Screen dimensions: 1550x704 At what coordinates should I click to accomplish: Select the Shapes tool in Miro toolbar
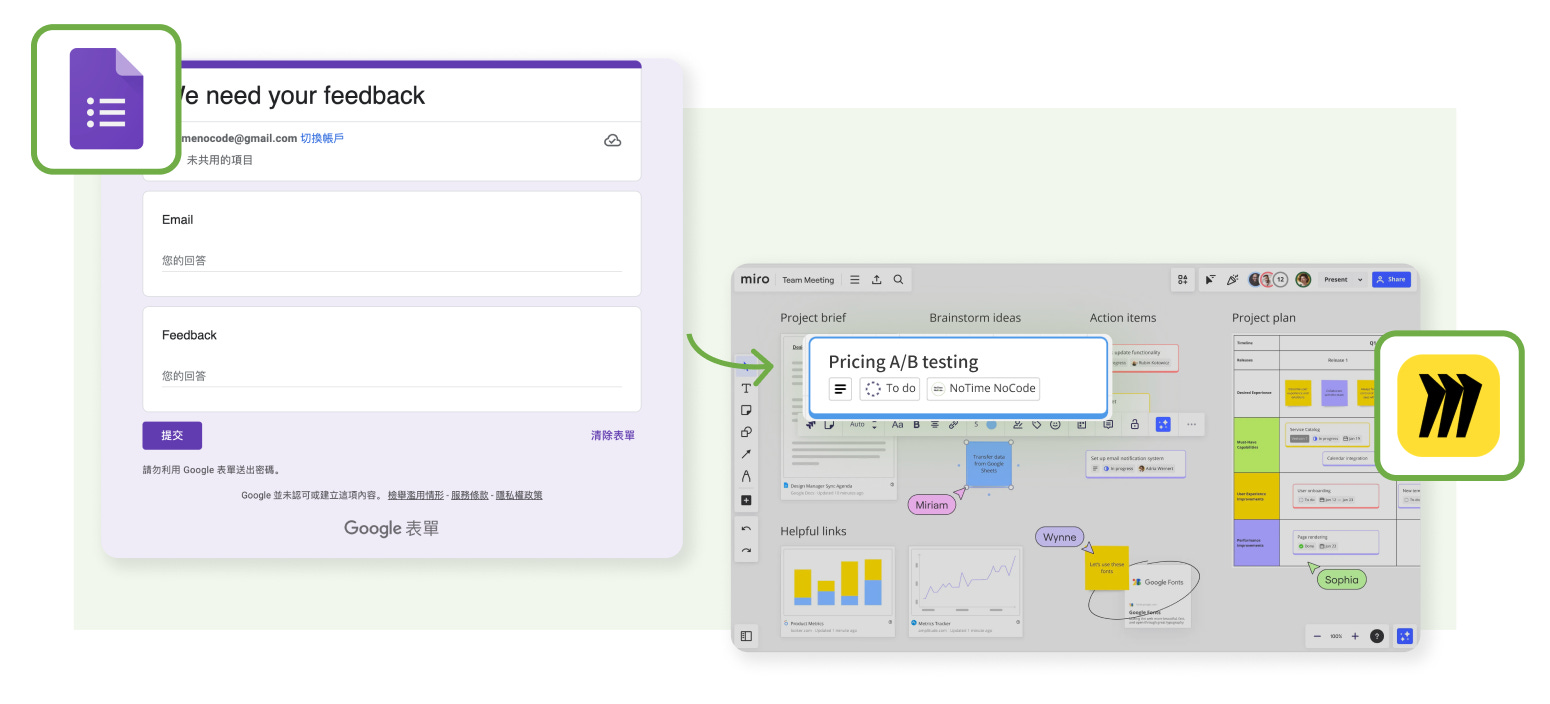(x=746, y=432)
